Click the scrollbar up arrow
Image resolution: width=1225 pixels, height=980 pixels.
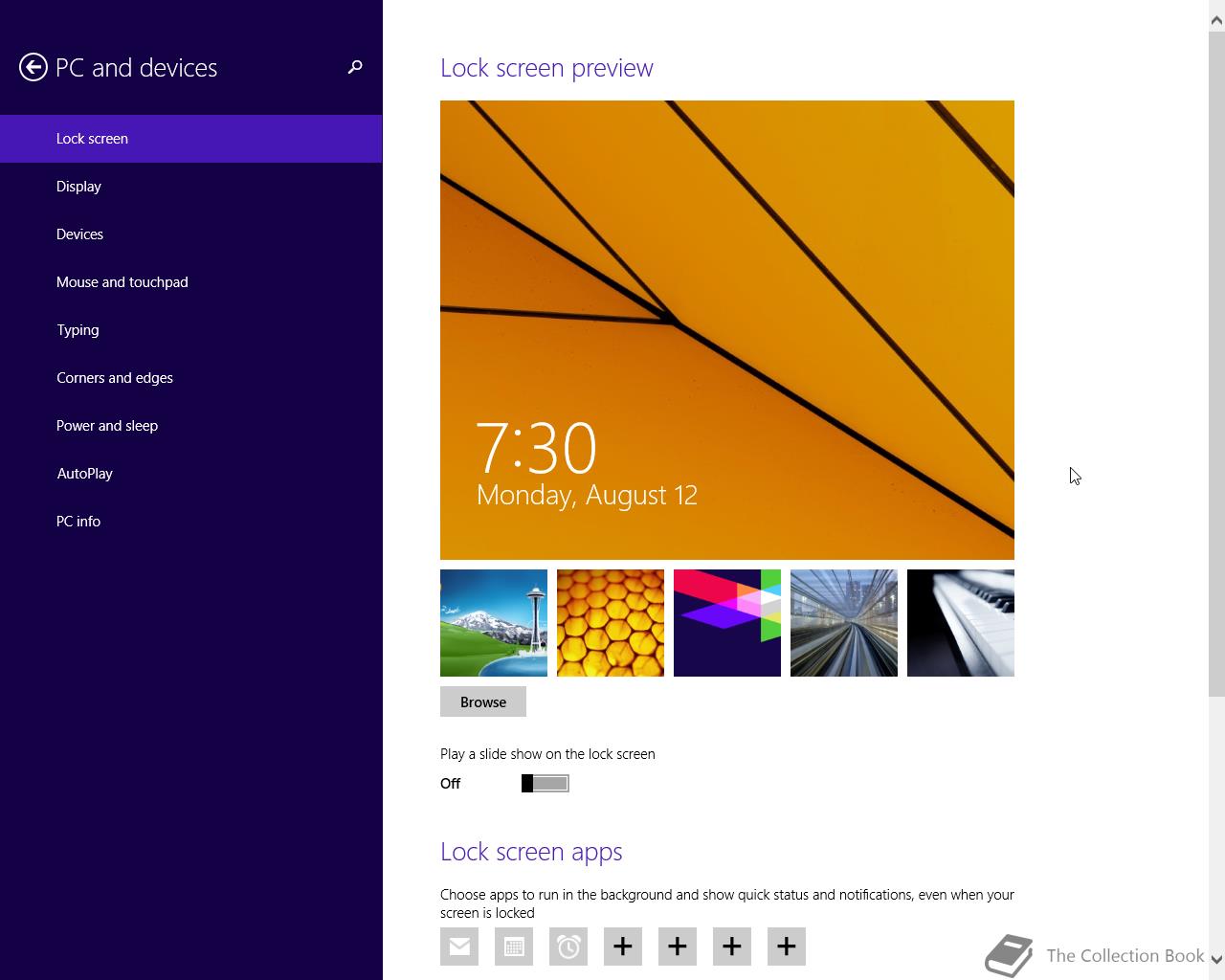point(1216,18)
